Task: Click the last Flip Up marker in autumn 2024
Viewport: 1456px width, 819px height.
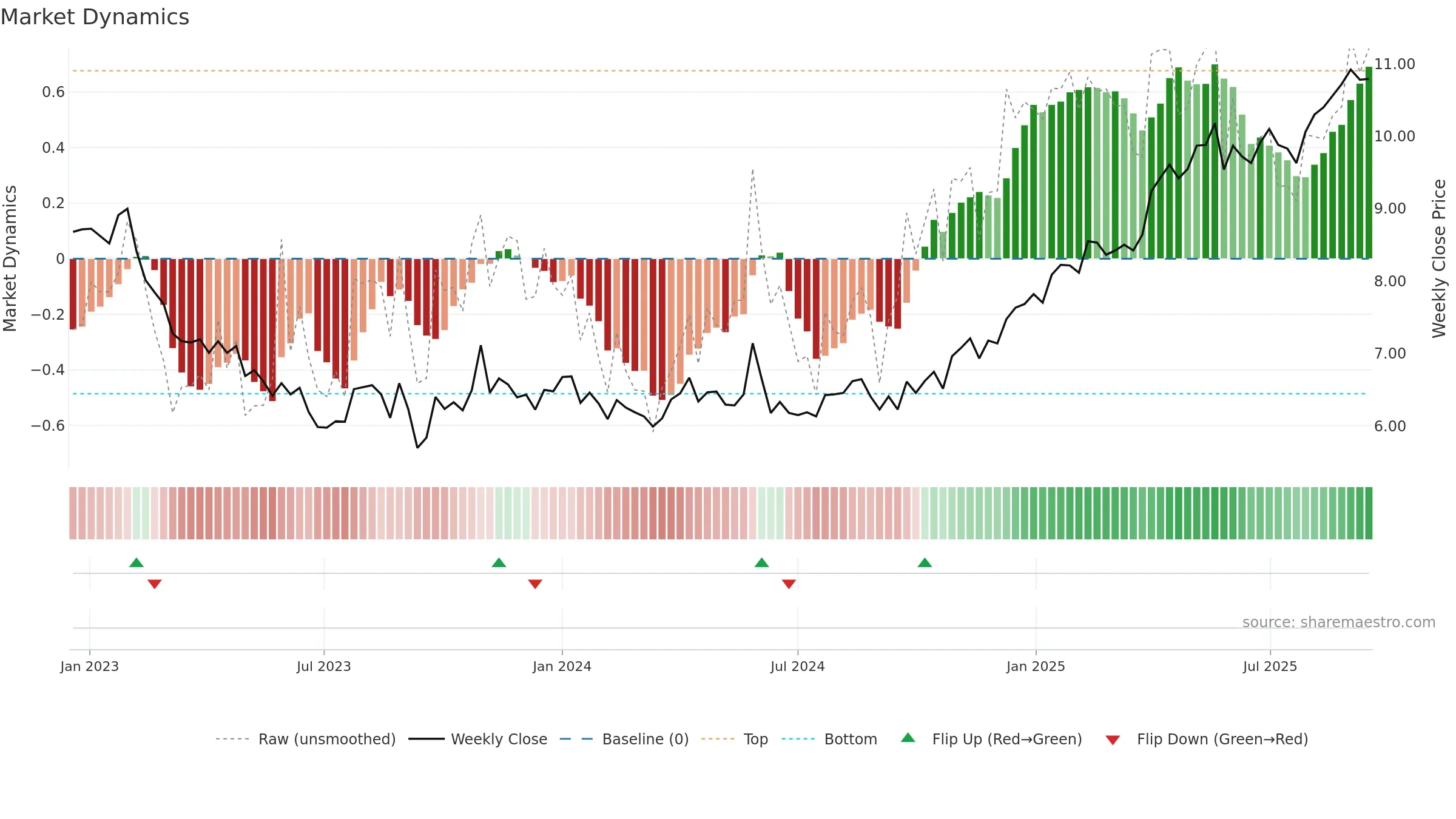Action: [925, 562]
